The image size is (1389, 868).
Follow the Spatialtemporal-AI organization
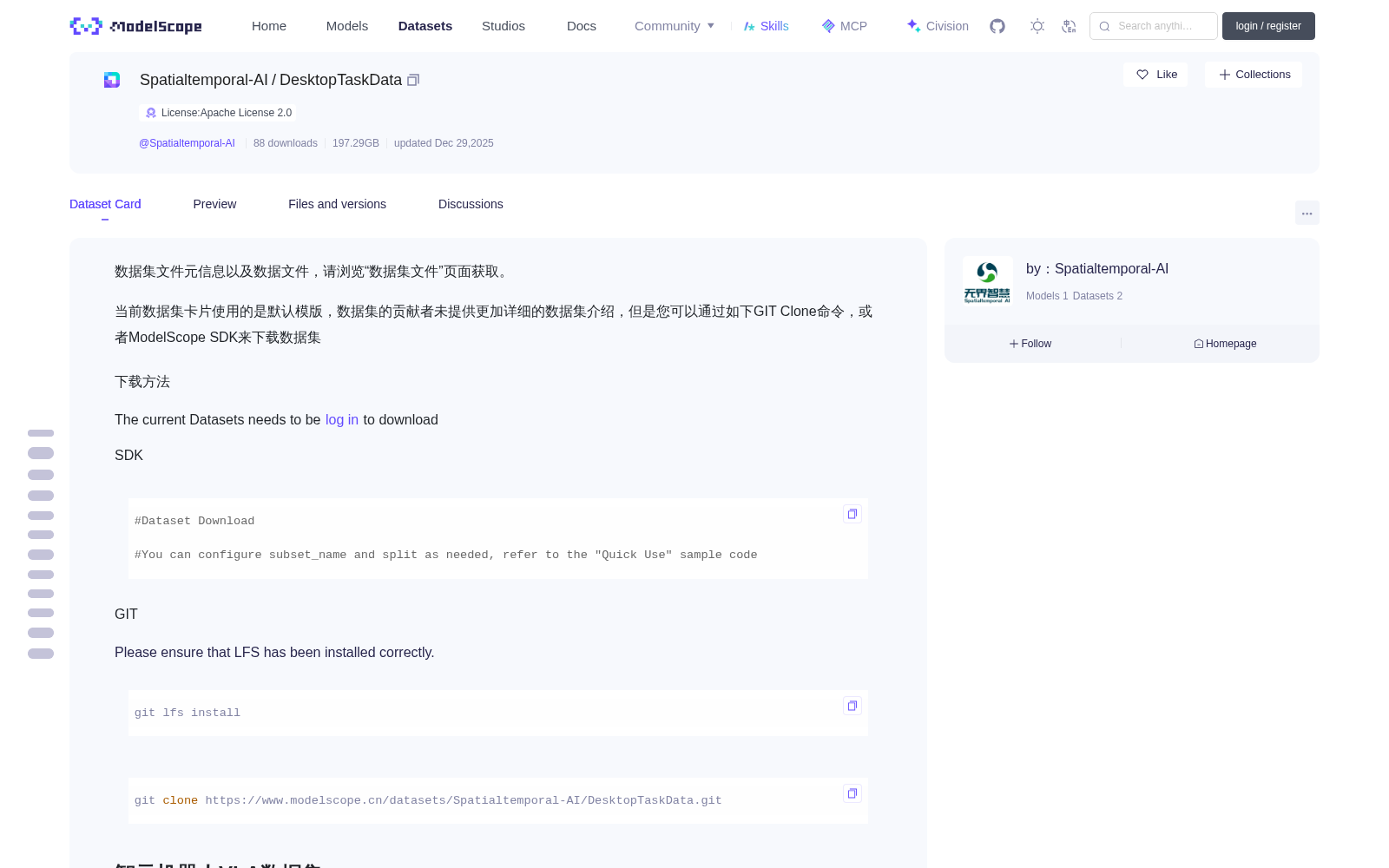tap(1030, 344)
